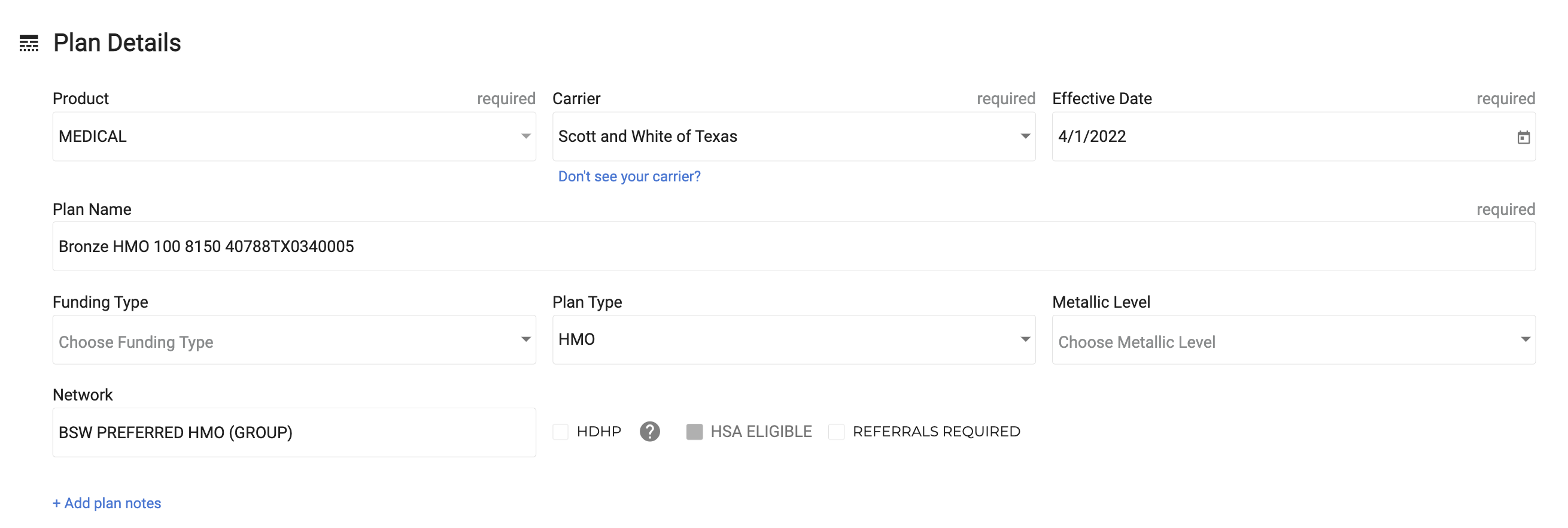Image resolution: width=1568 pixels, height=528 pixels.
Task: Click the Effective Date label
Action: [x=1102, y=99]
